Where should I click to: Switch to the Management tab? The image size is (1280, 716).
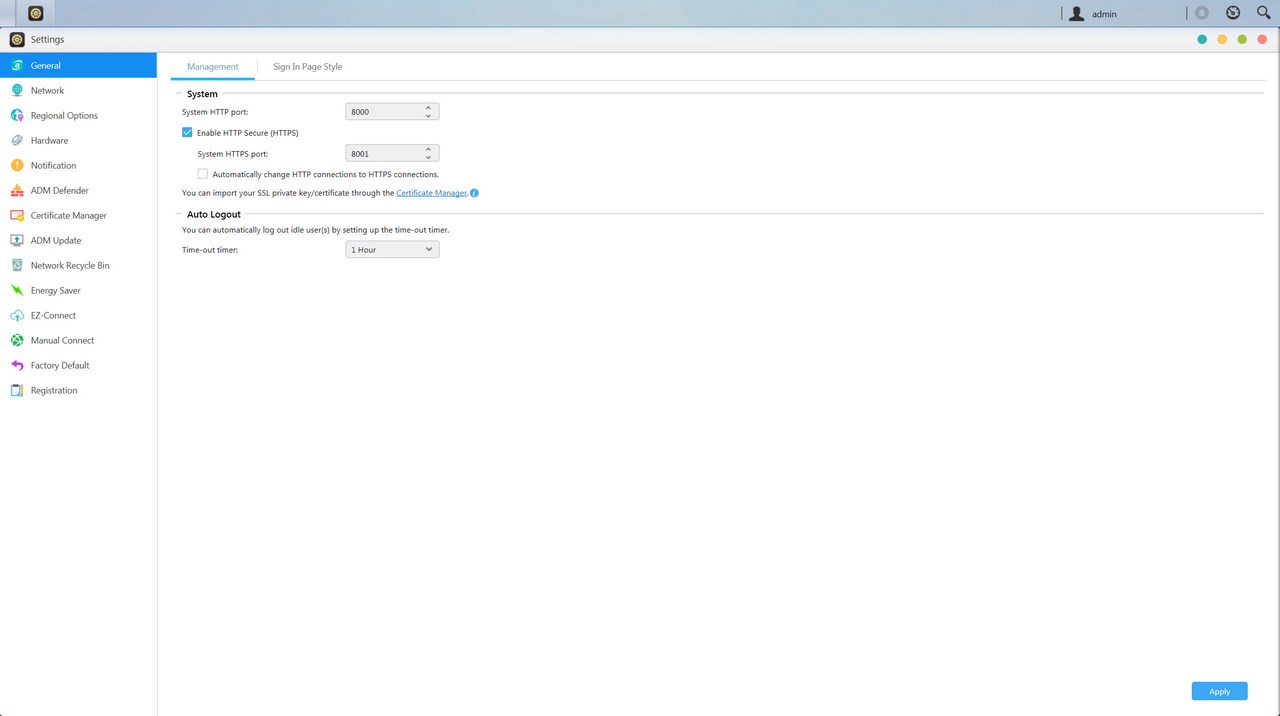coord(213,67)
